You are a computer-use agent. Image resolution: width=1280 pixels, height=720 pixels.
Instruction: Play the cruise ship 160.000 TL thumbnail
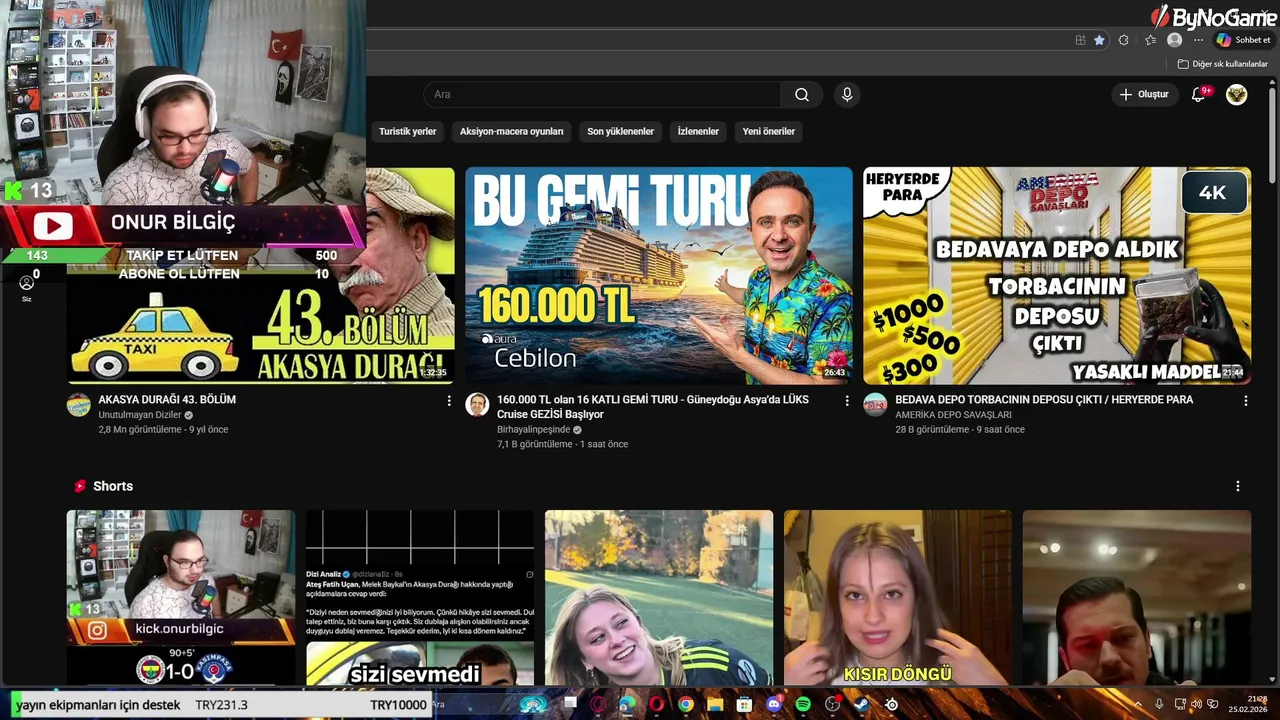pyautogui.click(x=659, y=275)
